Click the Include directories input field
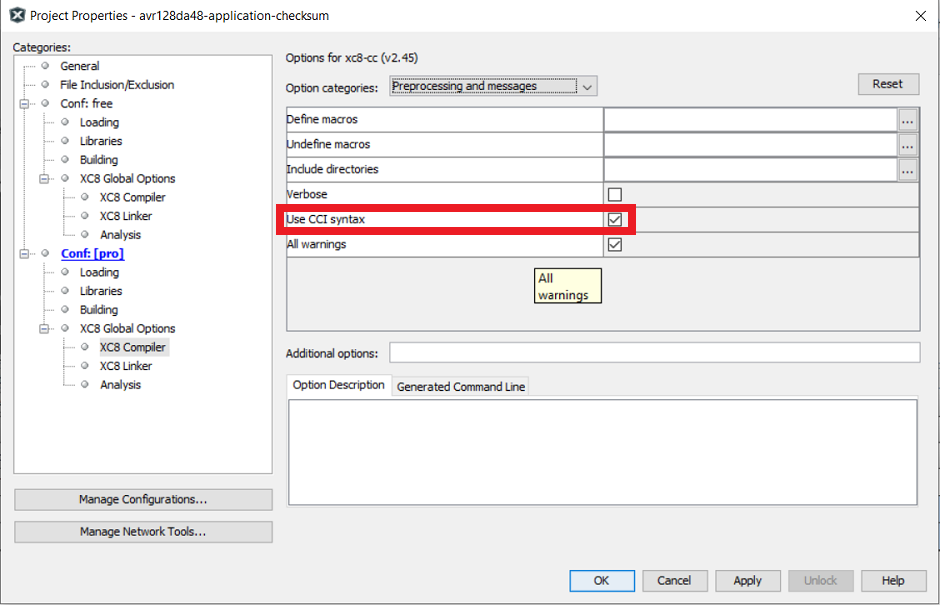This screenshot has width=940, height=605. tap(751, 170)
